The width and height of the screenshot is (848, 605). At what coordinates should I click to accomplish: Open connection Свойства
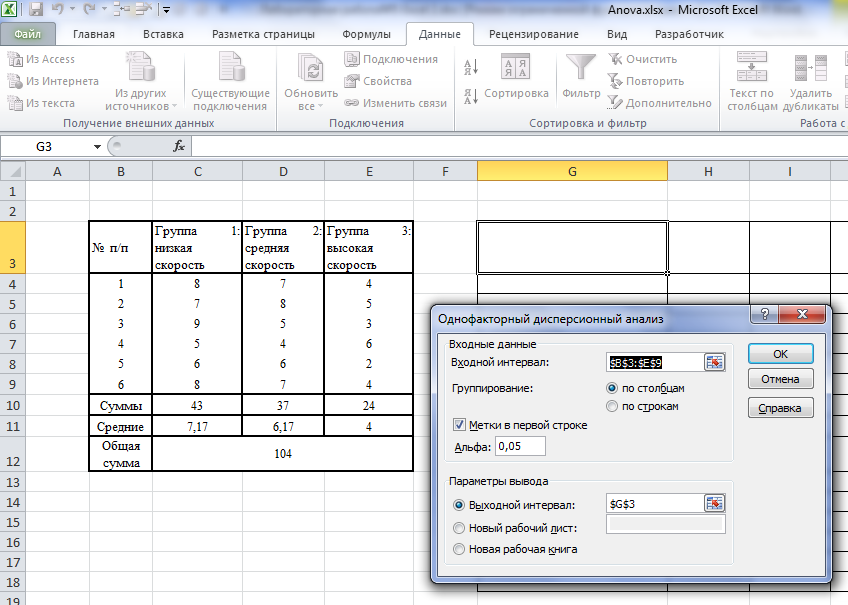(x=378, y=81)
